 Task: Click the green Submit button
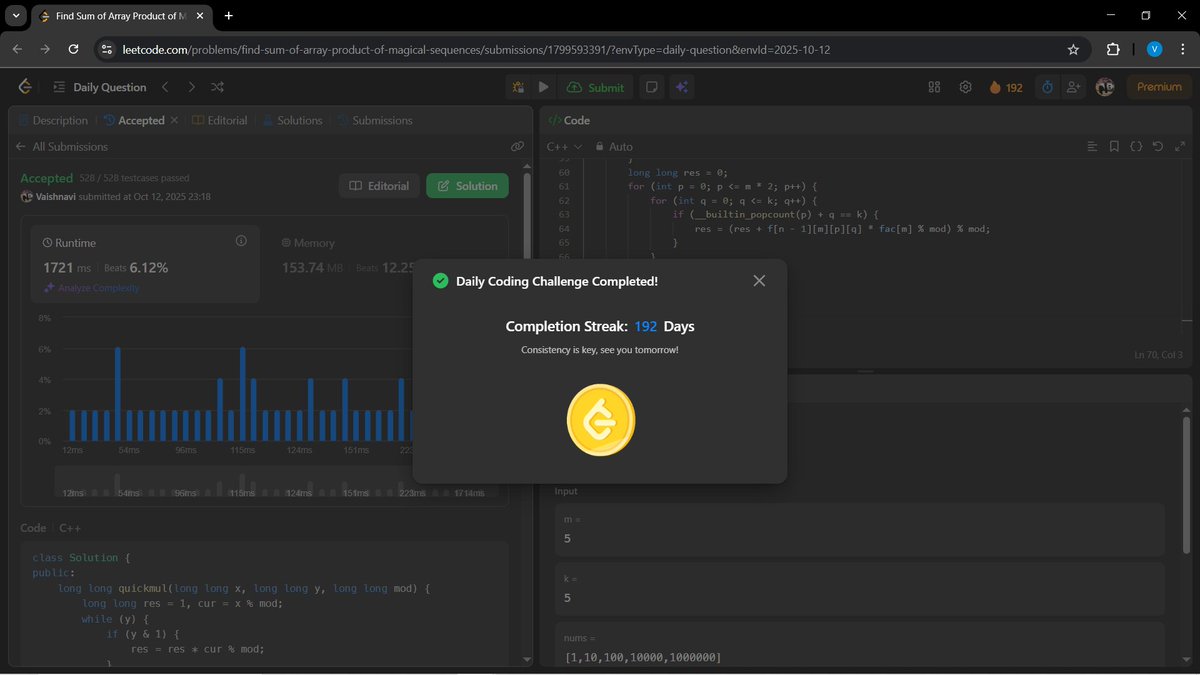(595, 87)
